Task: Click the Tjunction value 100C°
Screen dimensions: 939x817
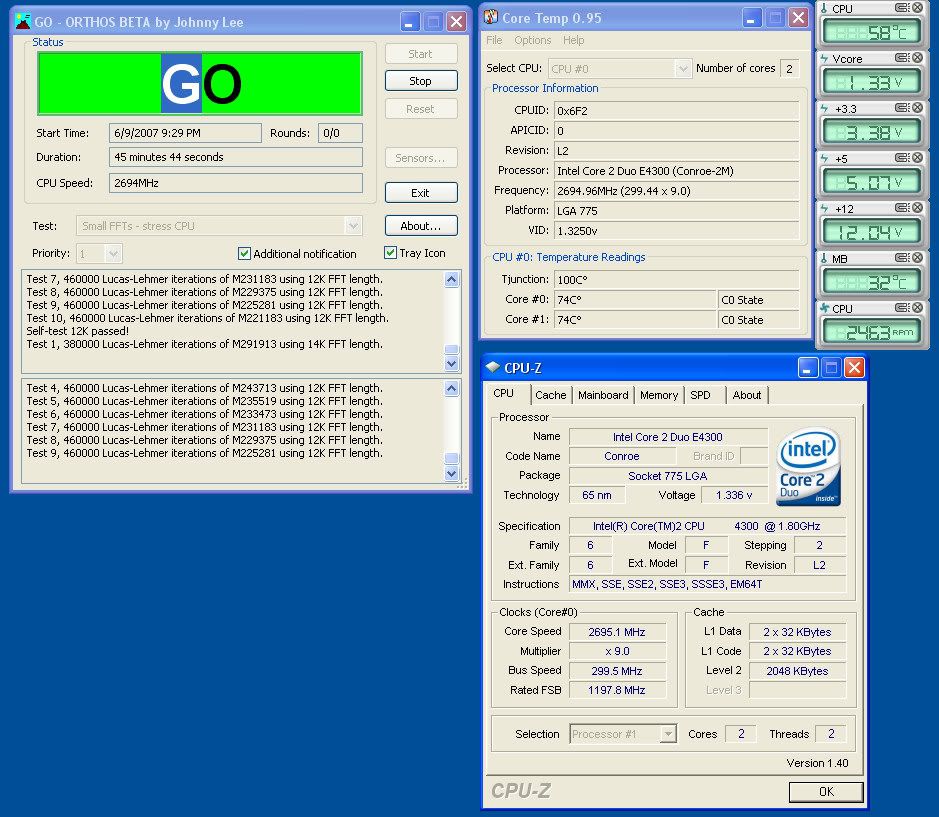Action: pos(677,280)
